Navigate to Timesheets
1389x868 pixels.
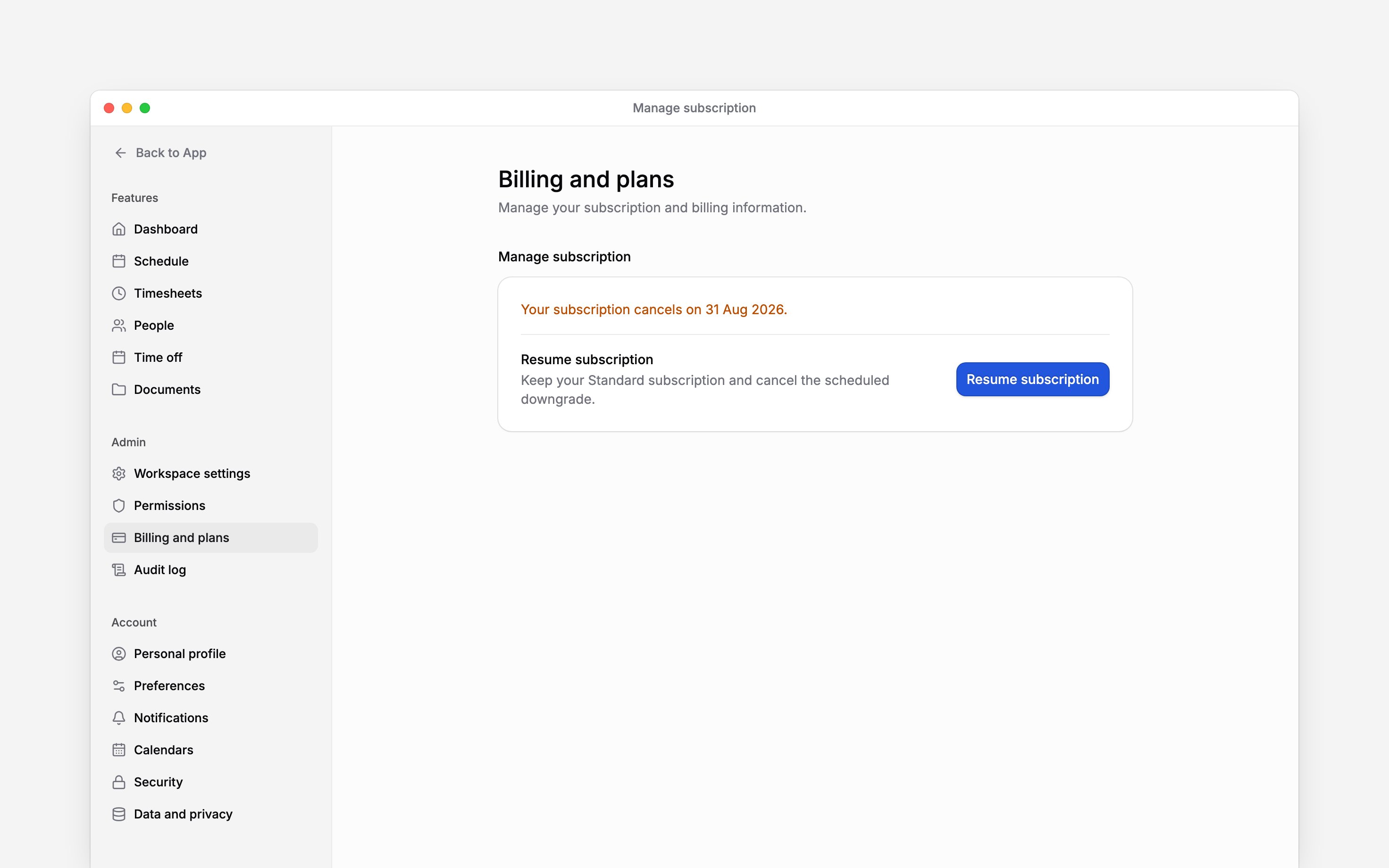pos(210,293)
